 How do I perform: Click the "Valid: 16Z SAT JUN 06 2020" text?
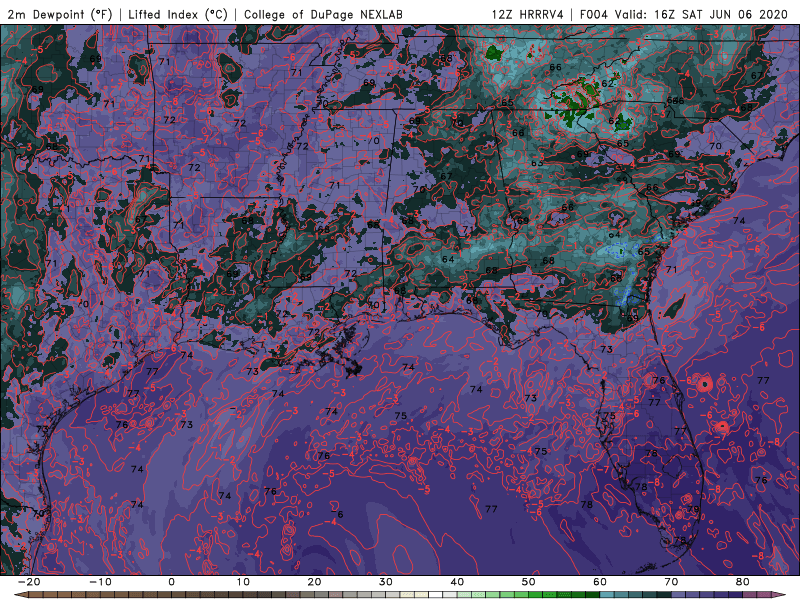pos(702,14)
